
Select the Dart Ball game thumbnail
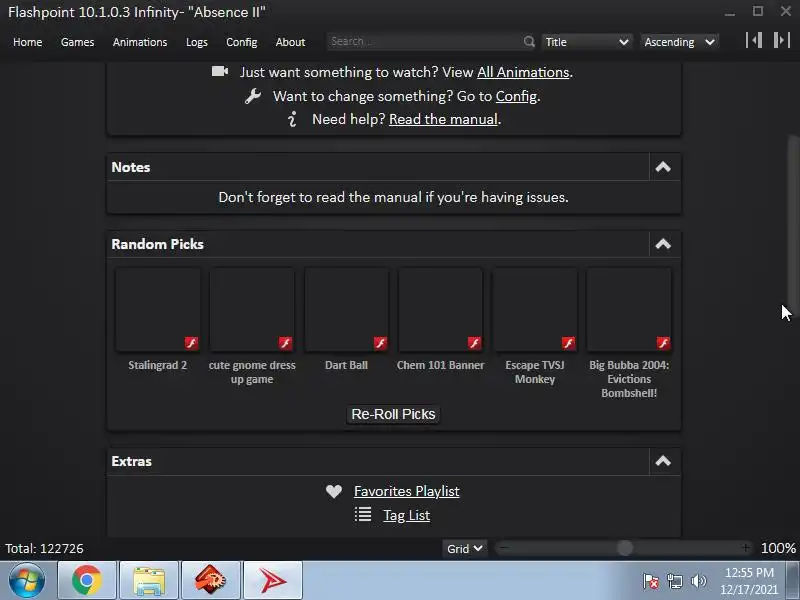coord(346,309)
